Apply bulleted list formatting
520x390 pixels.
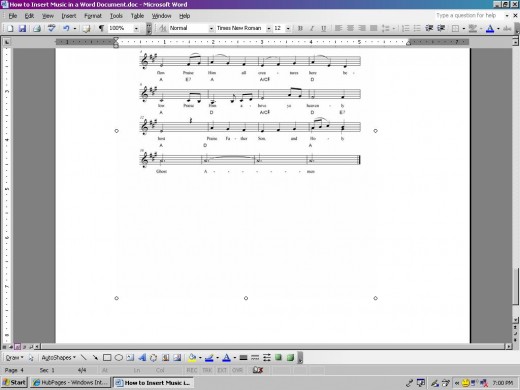[x=417, y=28]
